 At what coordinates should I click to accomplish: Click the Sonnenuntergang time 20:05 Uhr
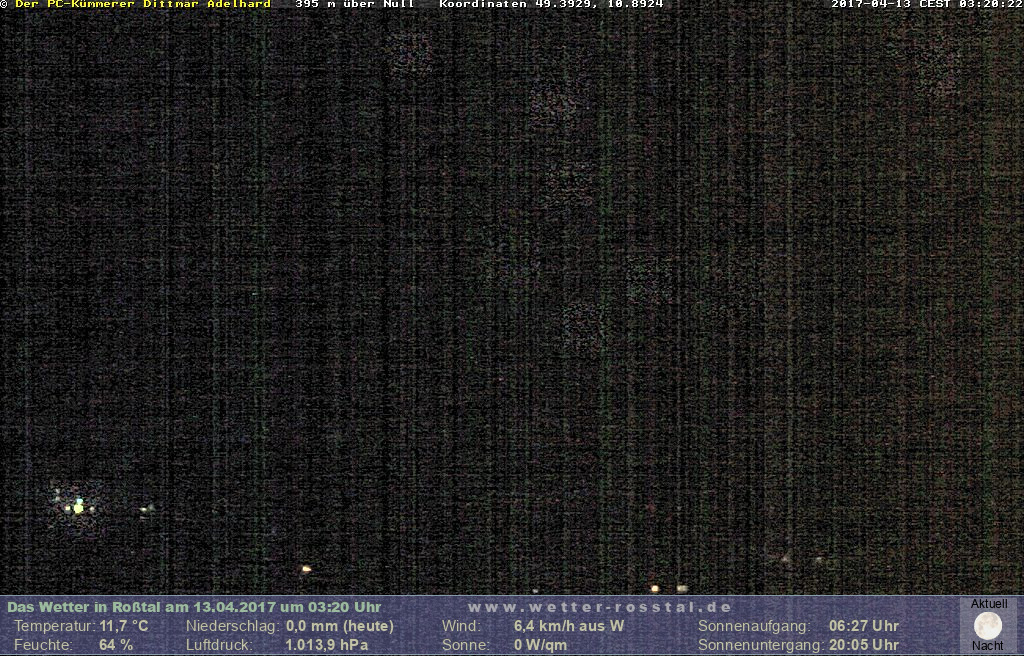point(863,645)
